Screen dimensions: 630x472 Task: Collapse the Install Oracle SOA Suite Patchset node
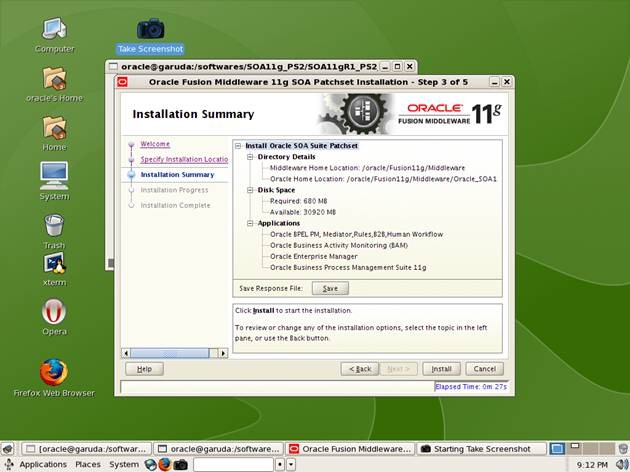(238, 146)
